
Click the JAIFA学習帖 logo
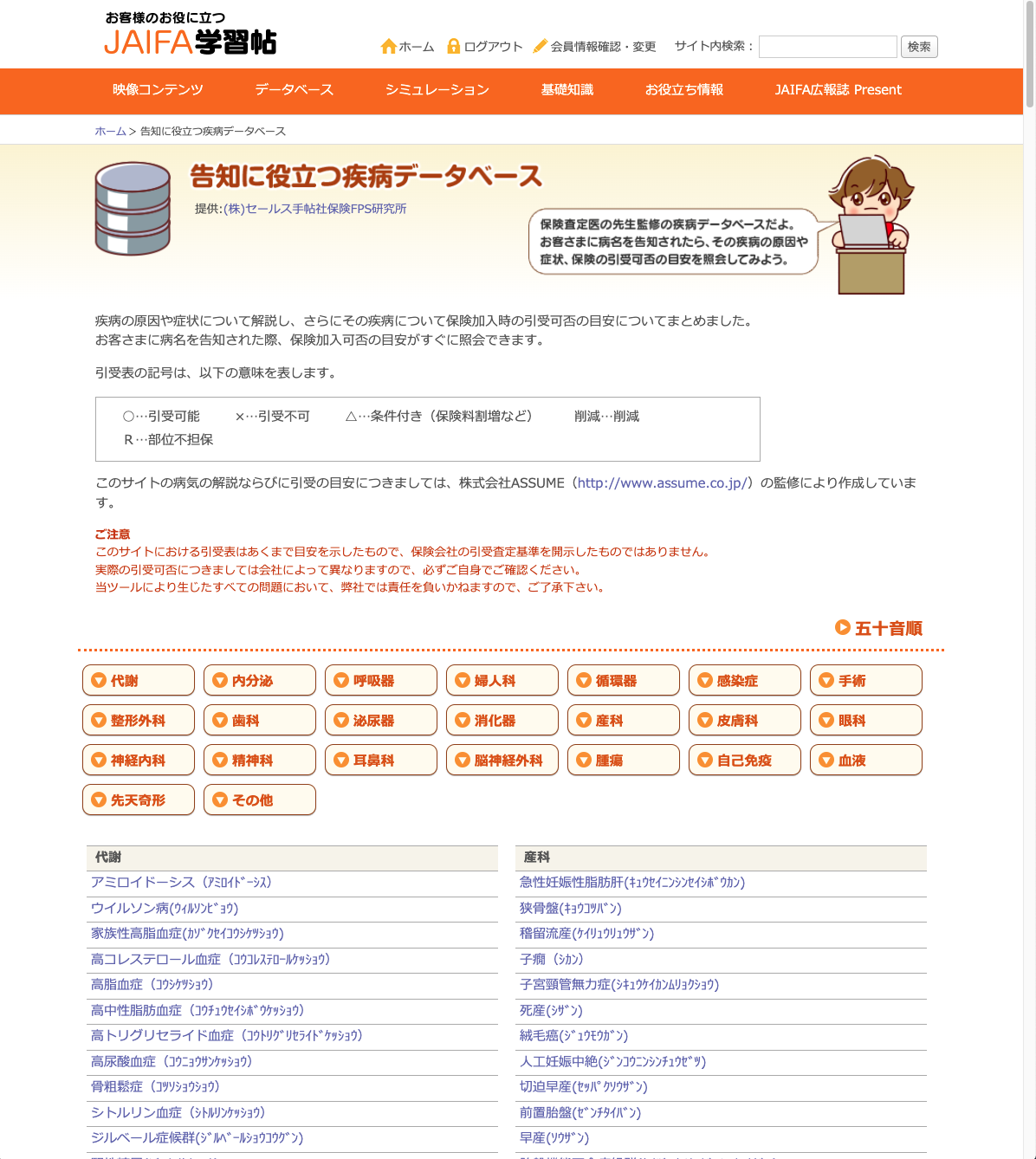coord(190,35)
